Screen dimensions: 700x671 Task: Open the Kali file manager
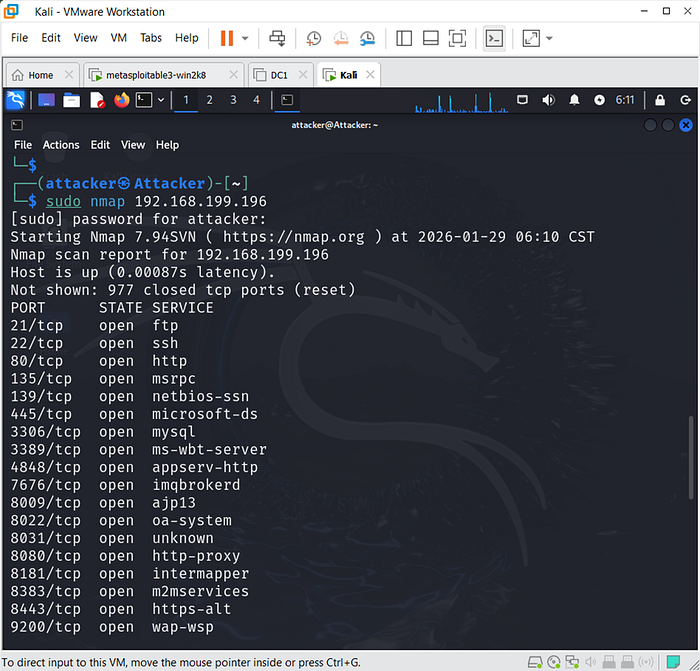pos(71,100)
